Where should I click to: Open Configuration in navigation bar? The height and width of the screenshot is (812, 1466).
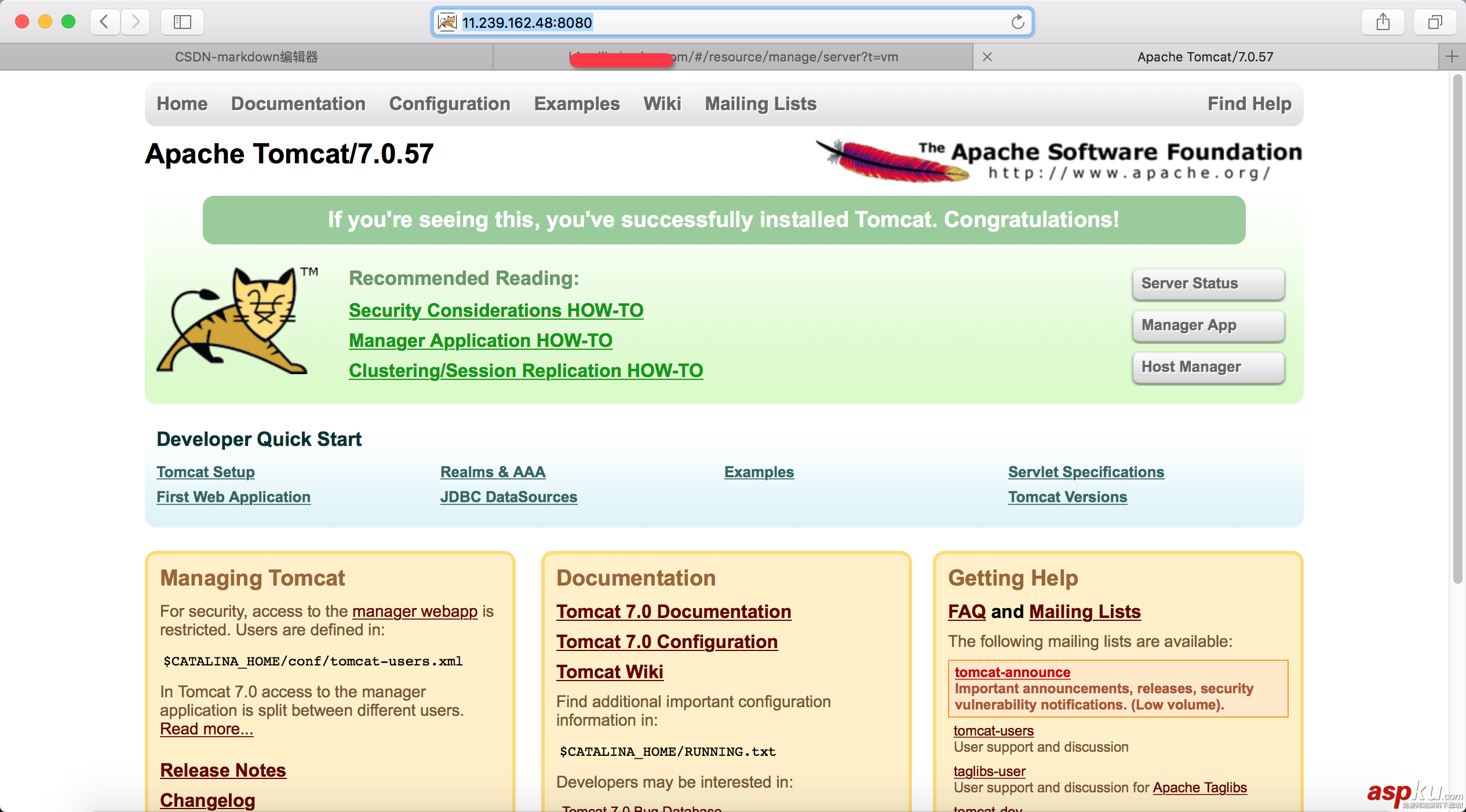(450, 104)
